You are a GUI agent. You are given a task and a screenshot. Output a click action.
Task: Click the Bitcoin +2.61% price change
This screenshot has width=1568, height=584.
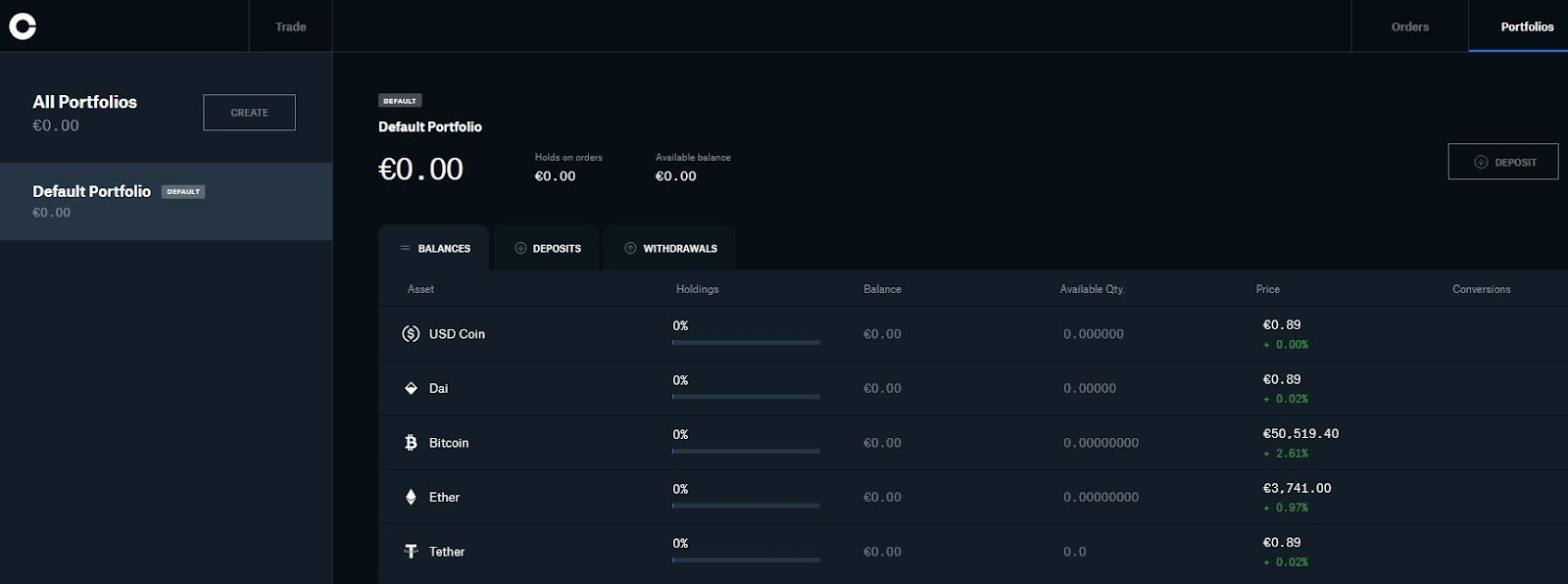click(x=1286, y=454)
